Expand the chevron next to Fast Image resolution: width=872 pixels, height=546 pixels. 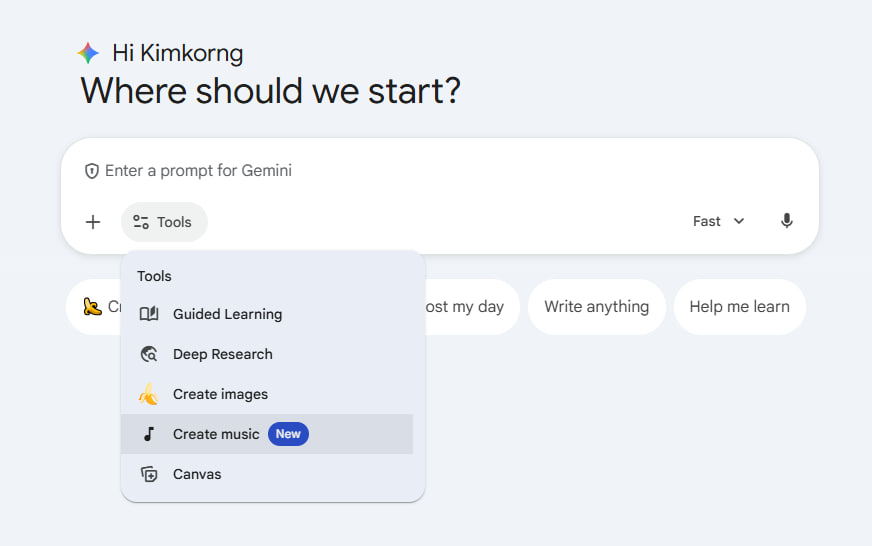[x=739, y=221]
